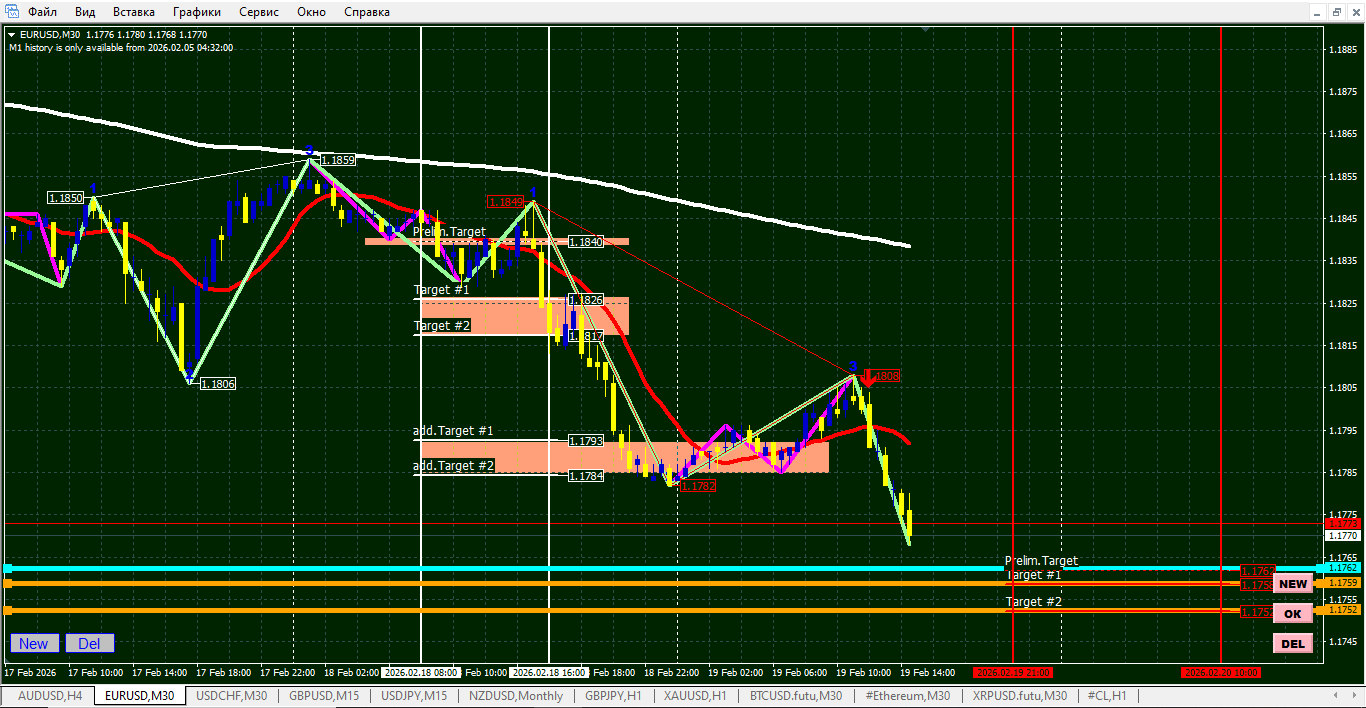Click the add.Target #1 label
The height and width of the screenshot is (708, 1366).
pos(454,431)
